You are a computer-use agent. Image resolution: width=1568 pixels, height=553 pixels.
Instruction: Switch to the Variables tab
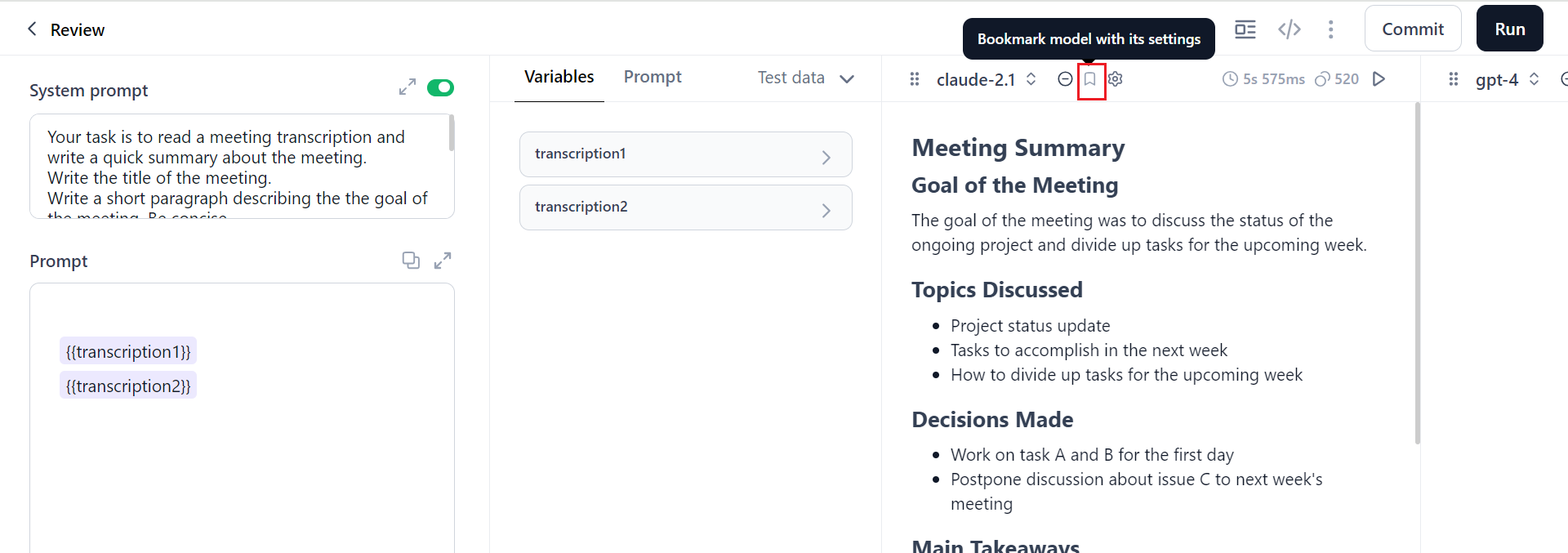coord(559,77)
